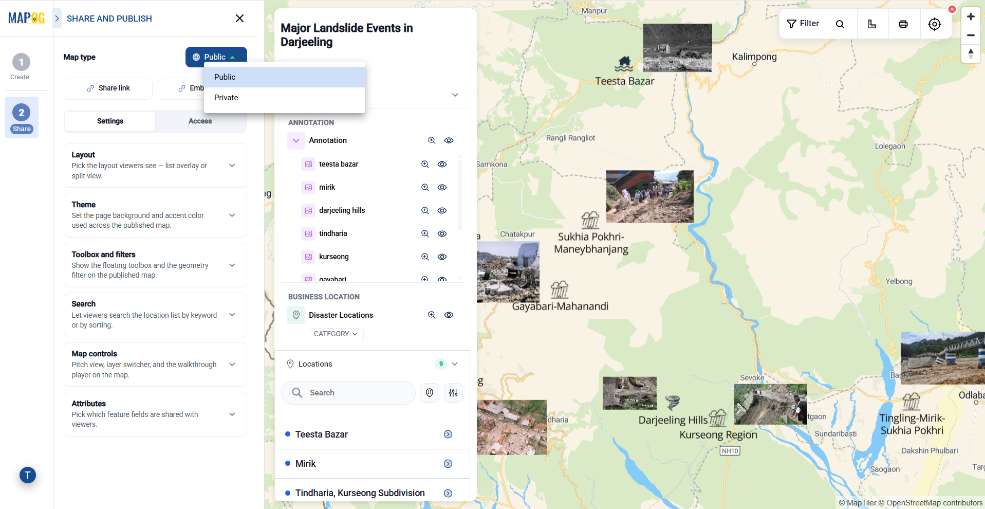The width and height of the screenshot is (985, 509).
Task: Open the map Filter tool
Action: tap(803, 24)
